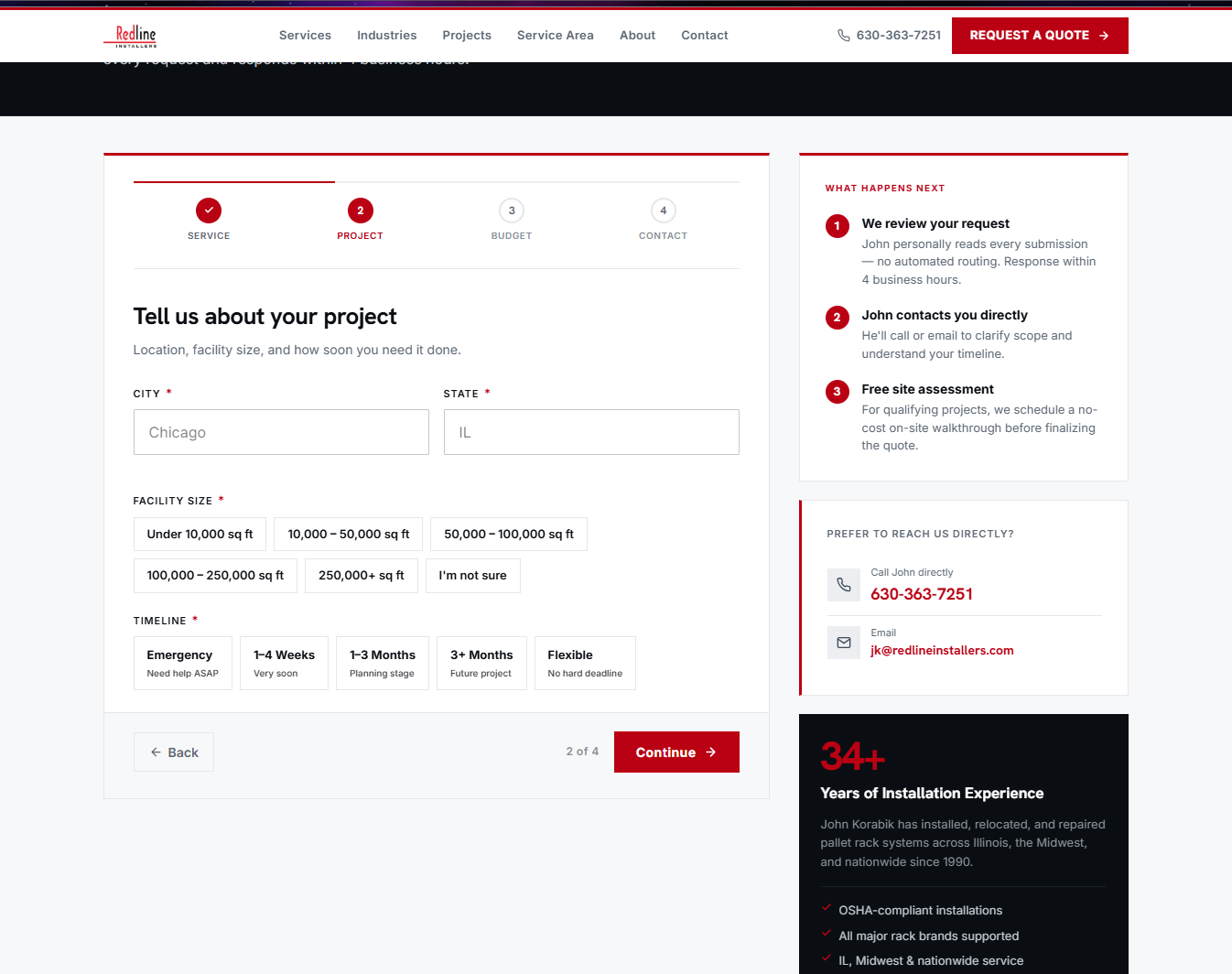Click the checkmark beside All major rack brands supported
The image size is (1232, 974).
pyautogui.click(x=827, y=934)
